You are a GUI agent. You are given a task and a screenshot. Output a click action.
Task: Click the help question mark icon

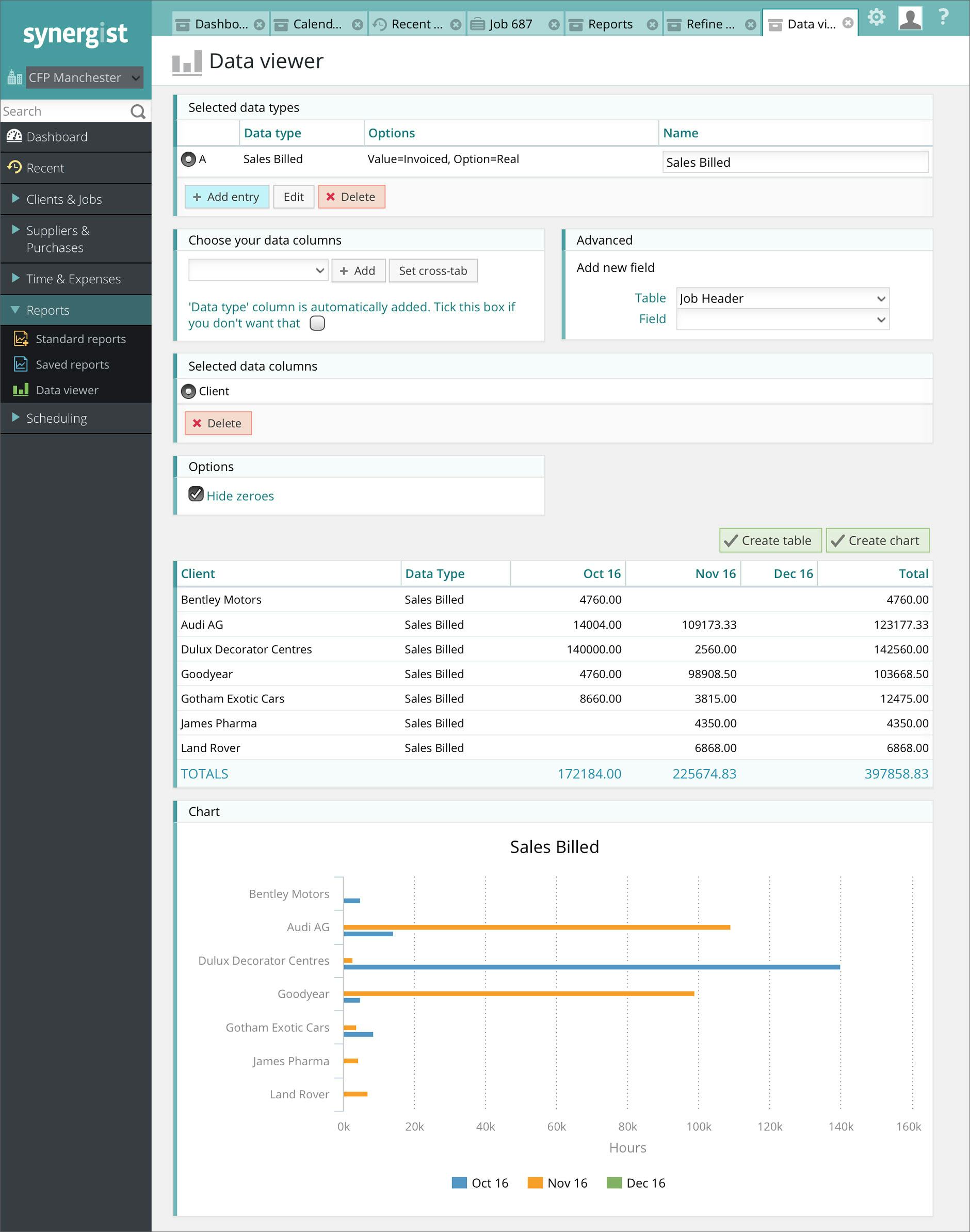coord(943,17)
